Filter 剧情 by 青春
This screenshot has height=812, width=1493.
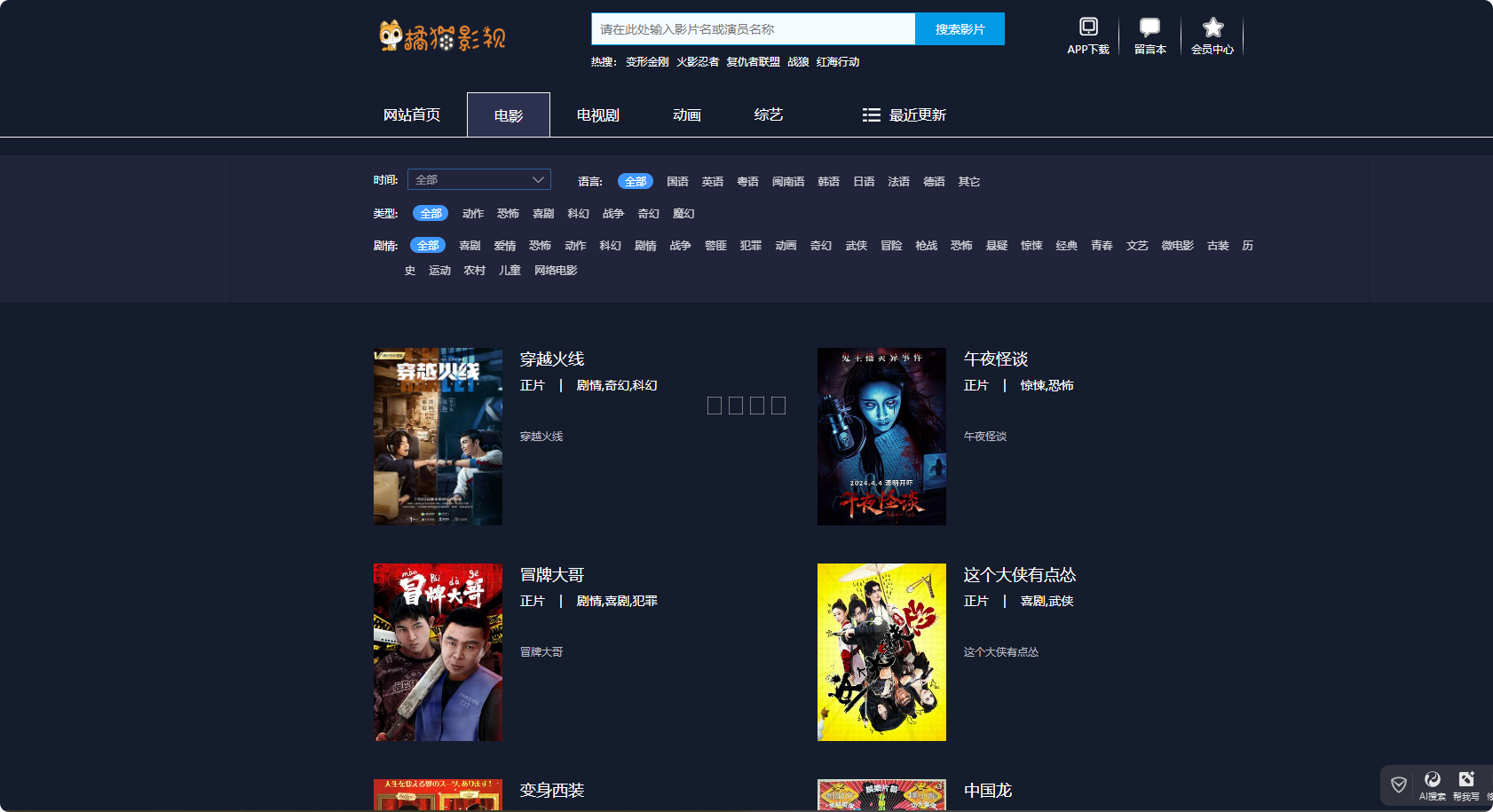tap(1102, 245)
